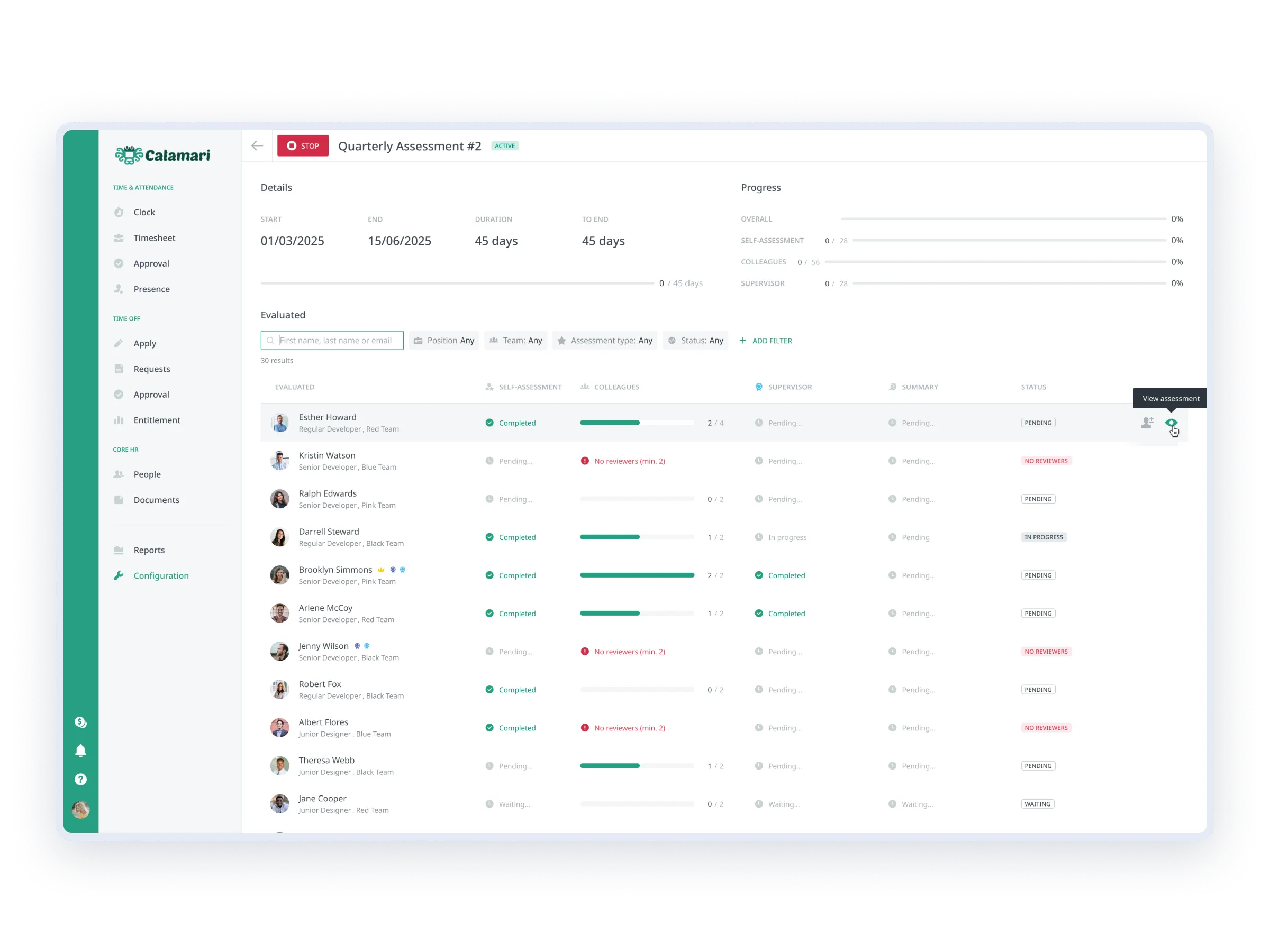Open the Team filter dropdown
The height and width of the screenshot is (952, 1270).
coord(515,340)
